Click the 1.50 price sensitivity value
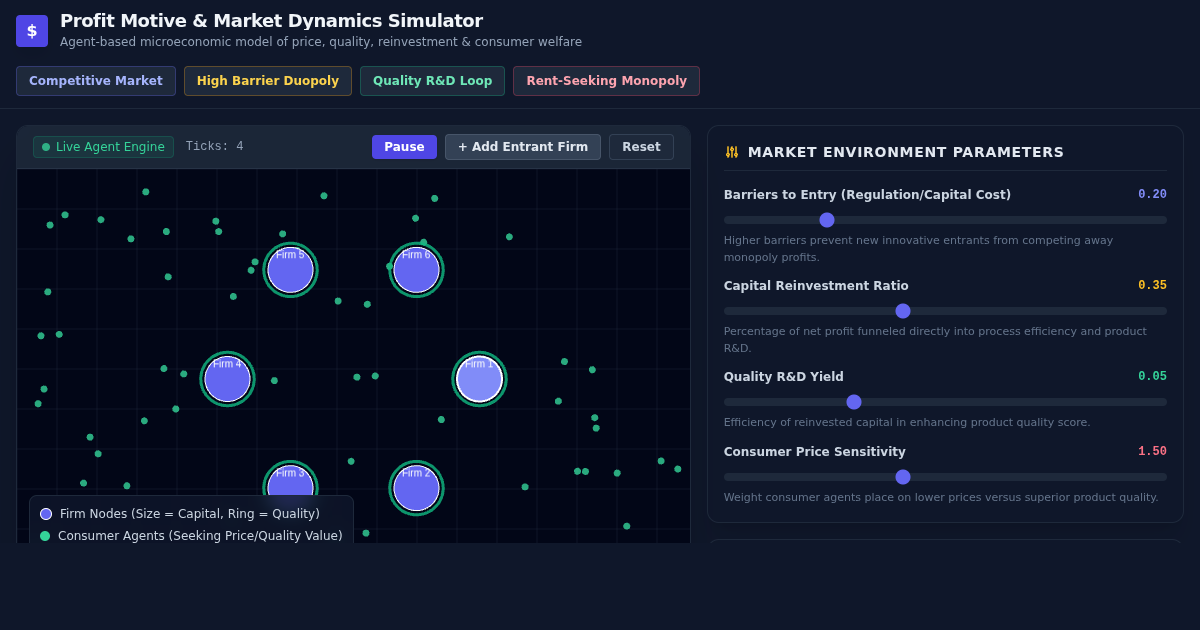 point(1152,452)
